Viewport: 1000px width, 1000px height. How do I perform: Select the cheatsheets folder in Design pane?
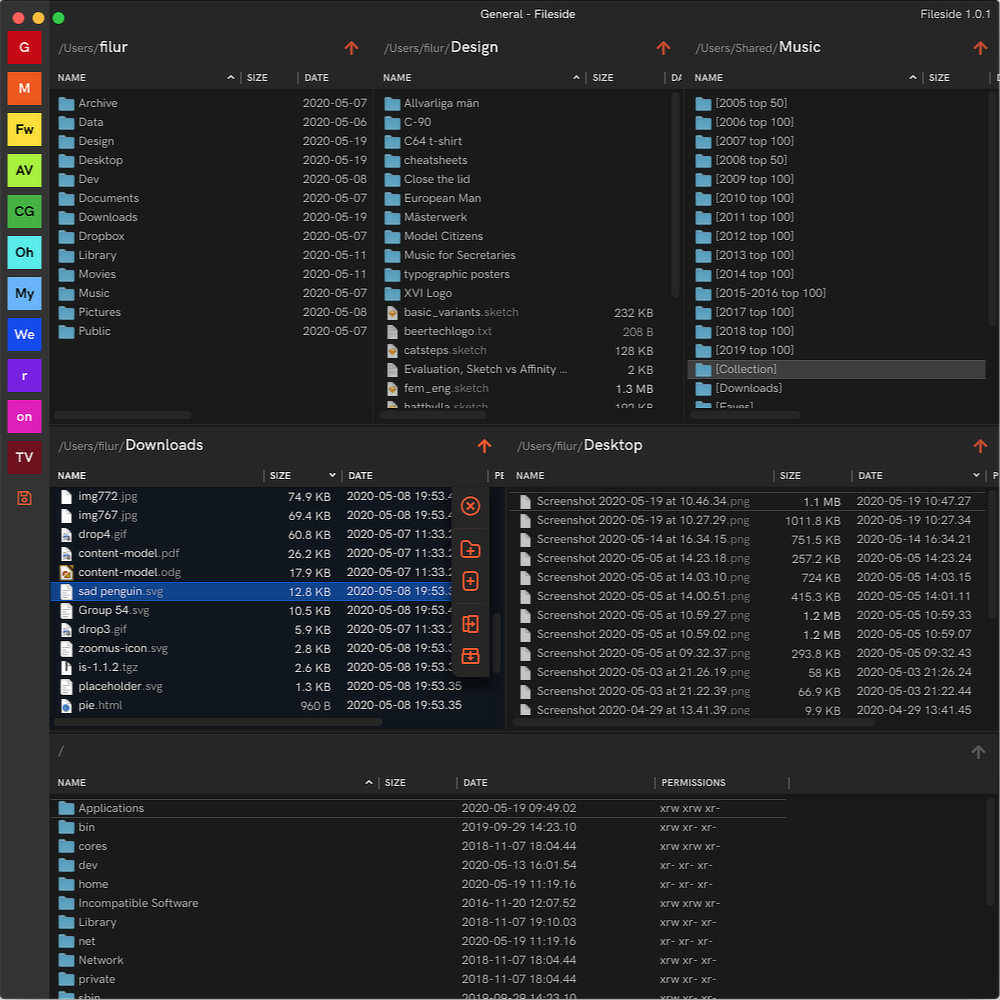pyautogui.click(x=524, y=161)
